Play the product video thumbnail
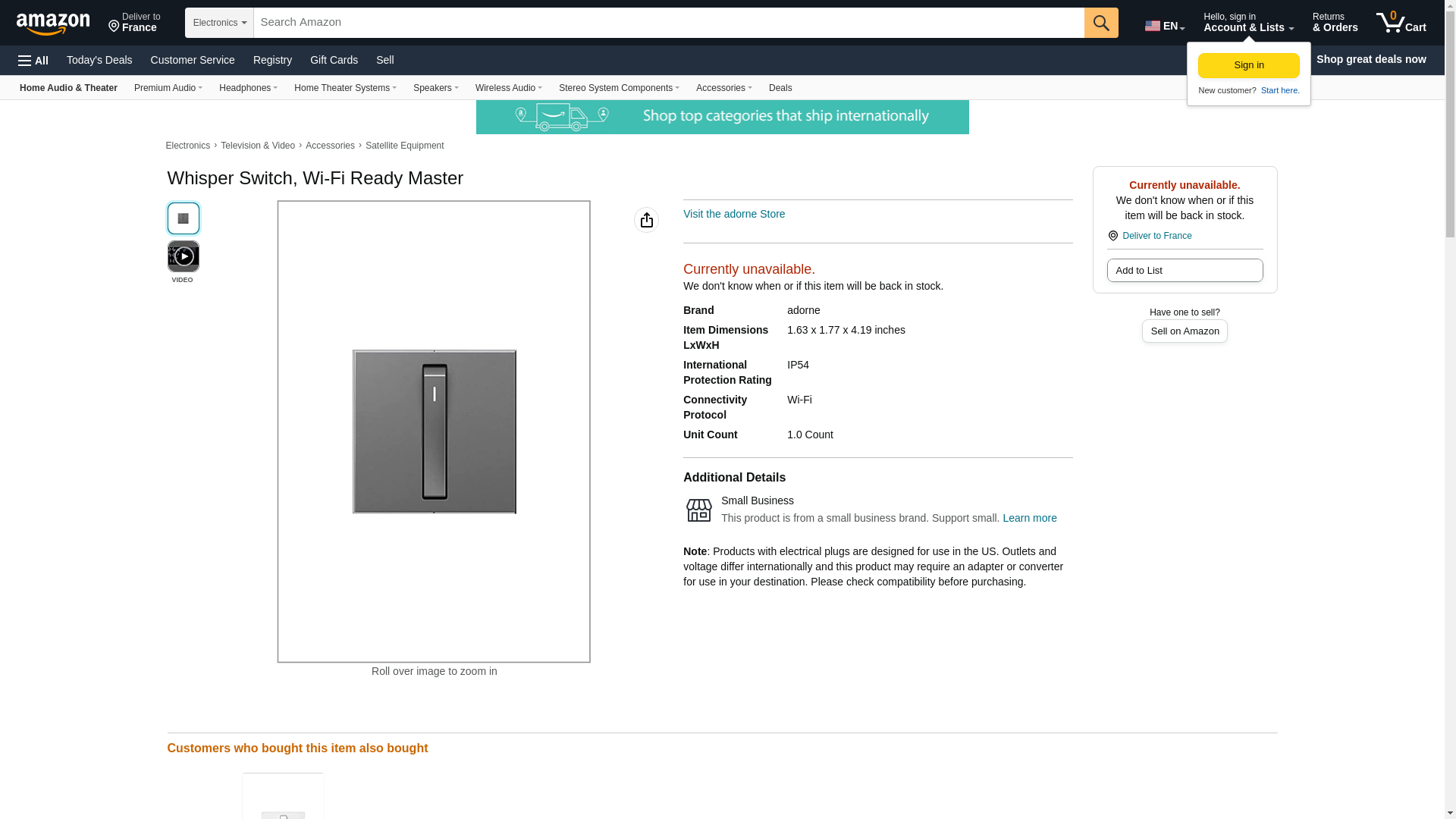The height and width of the screenshot is (819, 1456). point(183,256)
